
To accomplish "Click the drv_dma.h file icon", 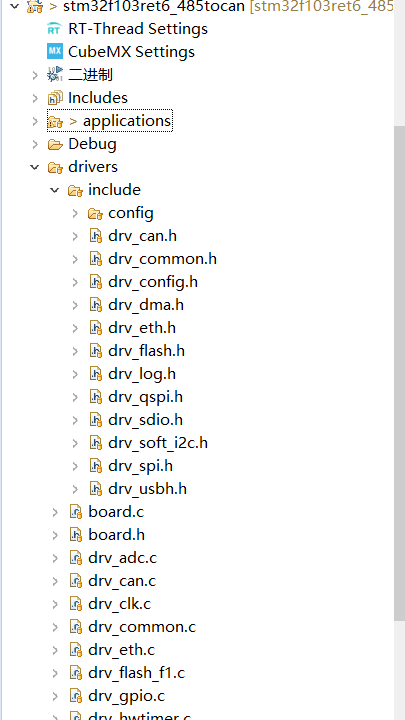I will tap(95, 305).
